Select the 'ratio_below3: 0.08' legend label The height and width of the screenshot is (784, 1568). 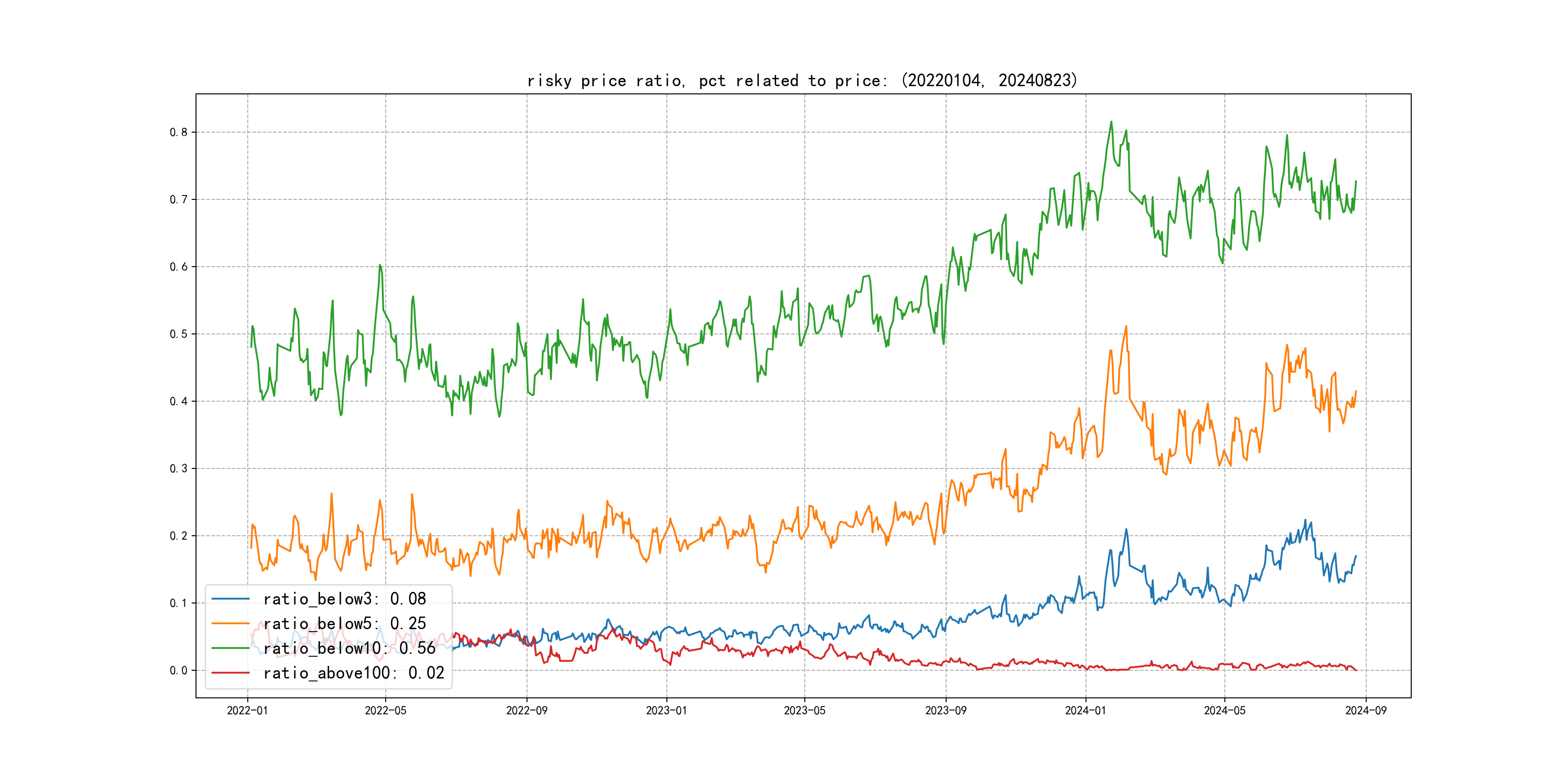pos(345,599)
